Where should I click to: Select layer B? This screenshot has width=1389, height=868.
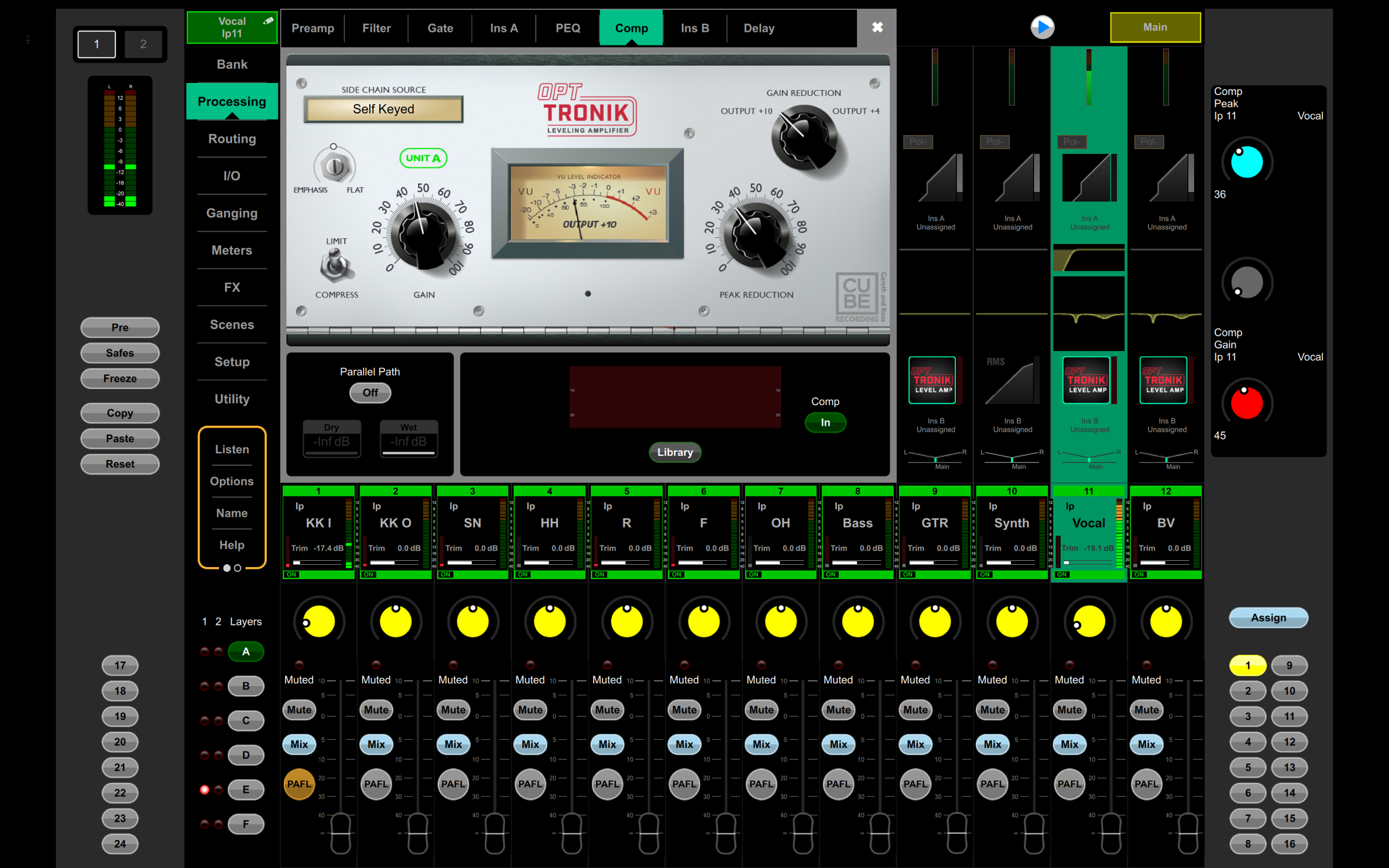point(245,686)
